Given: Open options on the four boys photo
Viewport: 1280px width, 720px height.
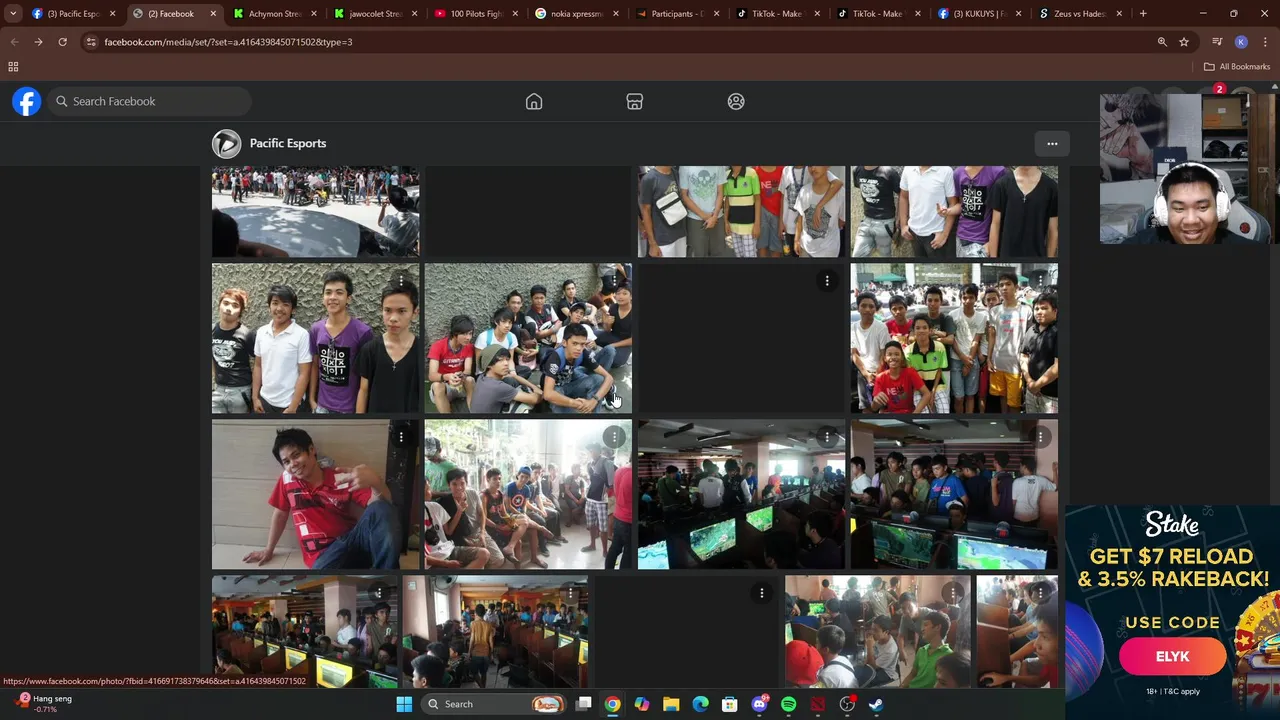Looking at the screenshot, I should 401,281.
